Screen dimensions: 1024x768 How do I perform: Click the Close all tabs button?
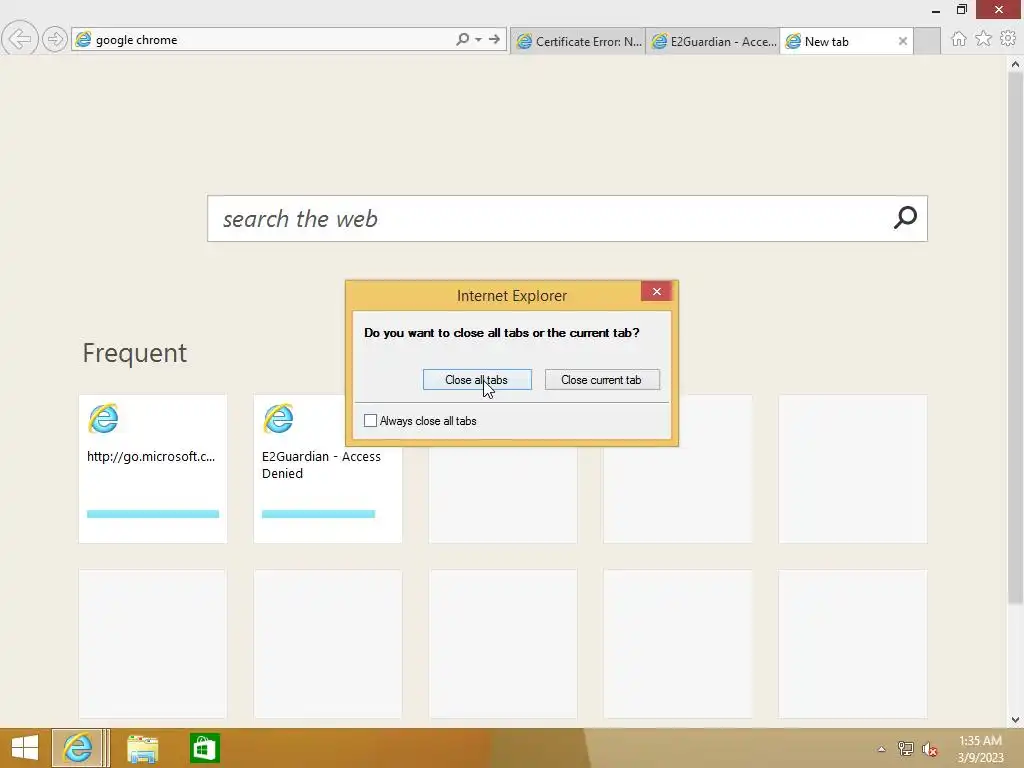[x=477, y=379]
